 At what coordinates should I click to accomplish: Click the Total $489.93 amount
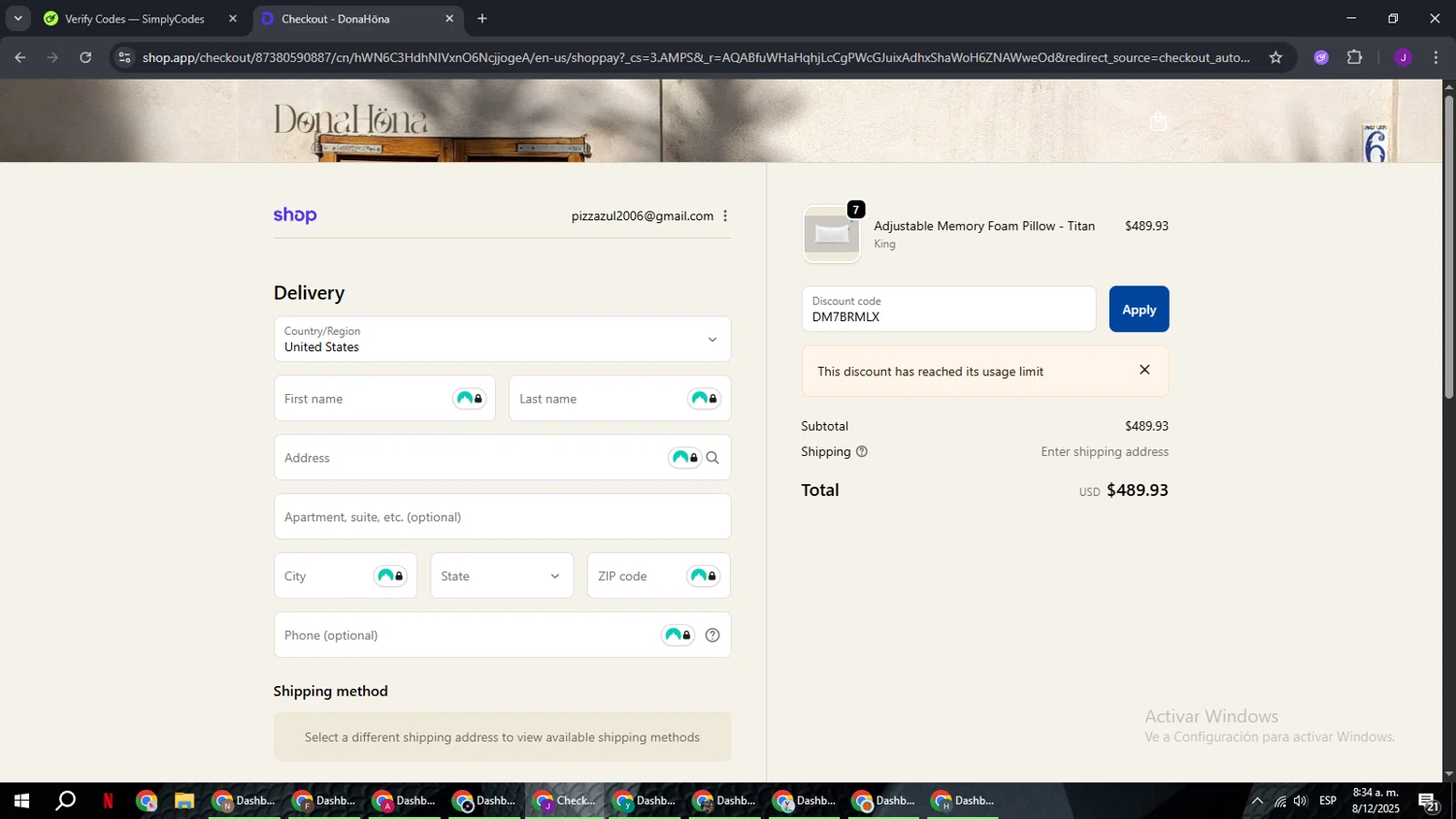click(x=1137, y=490)
